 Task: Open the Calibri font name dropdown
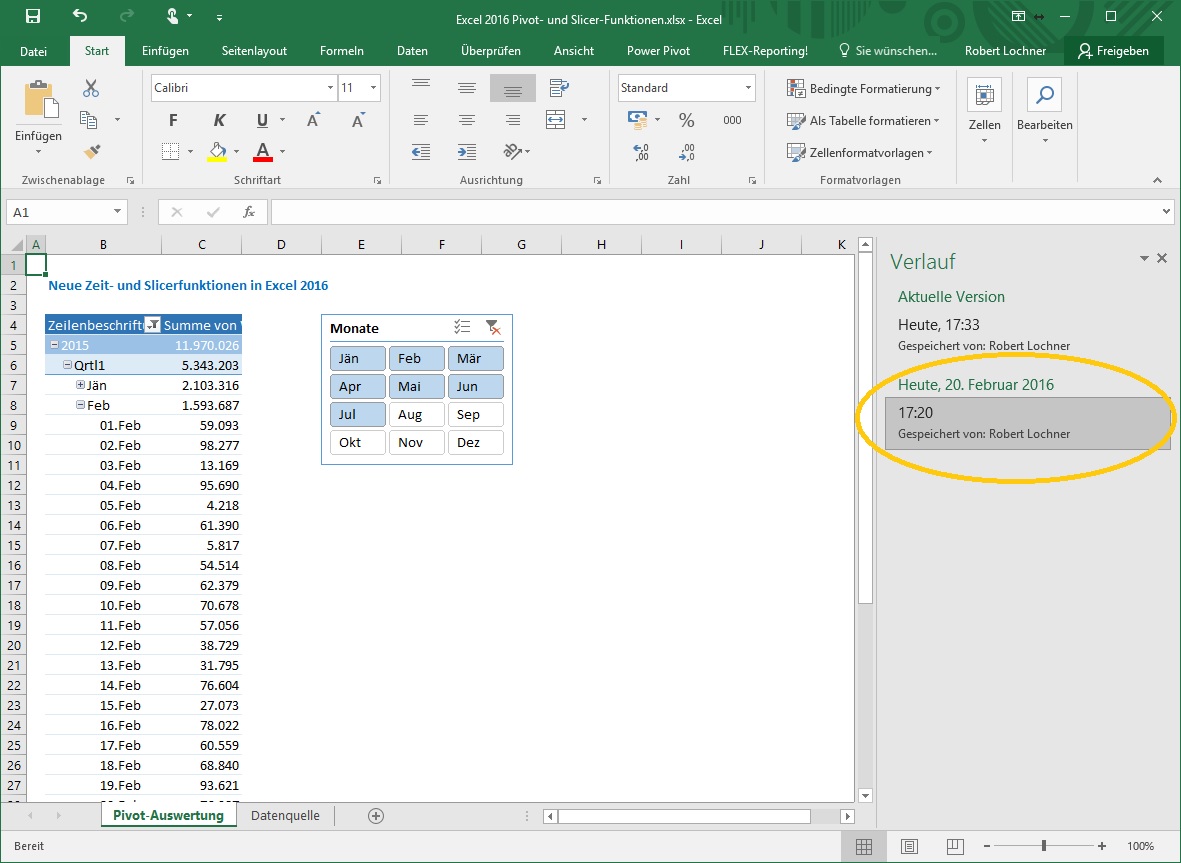pos(330,88)
